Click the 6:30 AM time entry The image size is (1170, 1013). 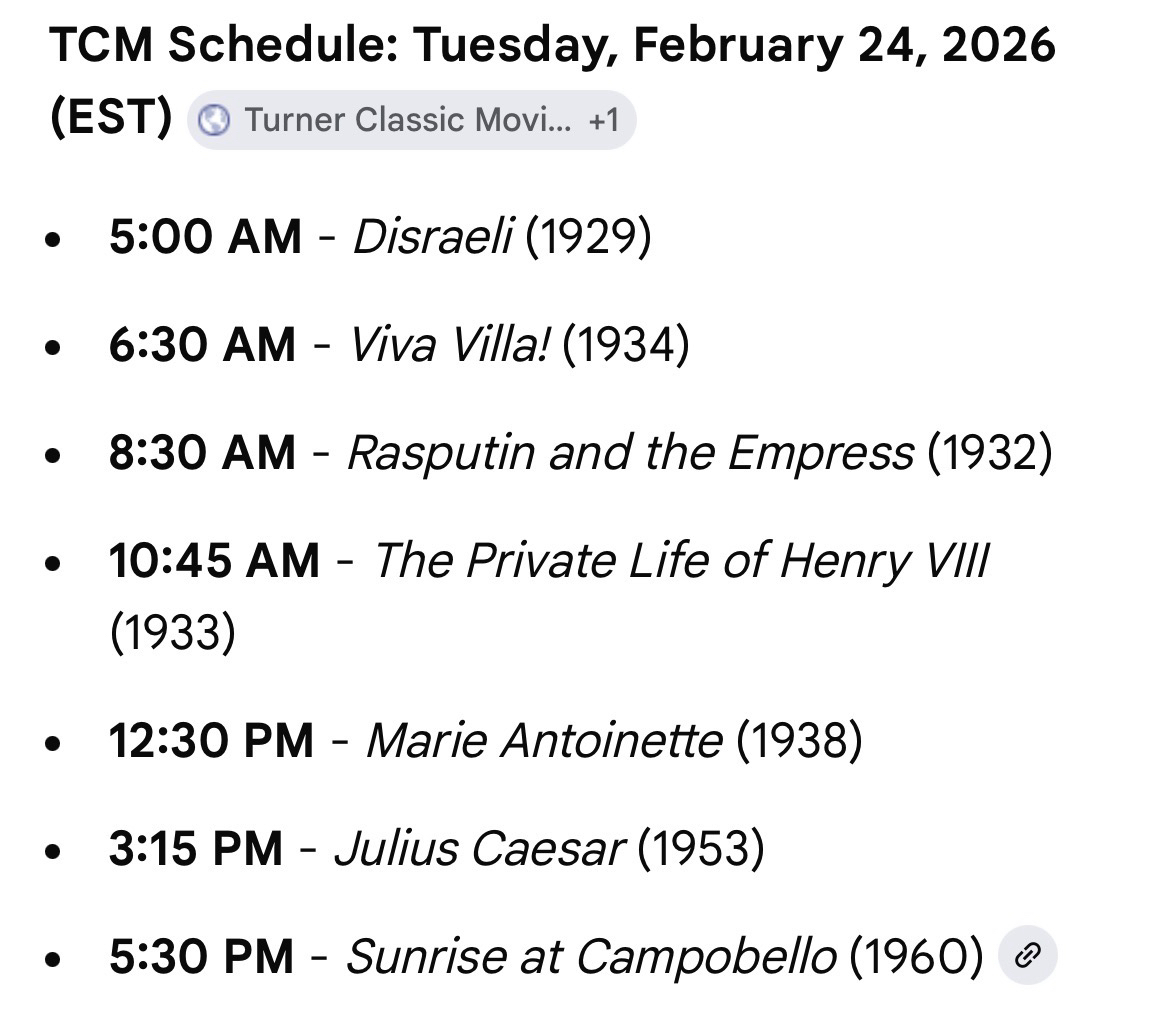point(203,345)
